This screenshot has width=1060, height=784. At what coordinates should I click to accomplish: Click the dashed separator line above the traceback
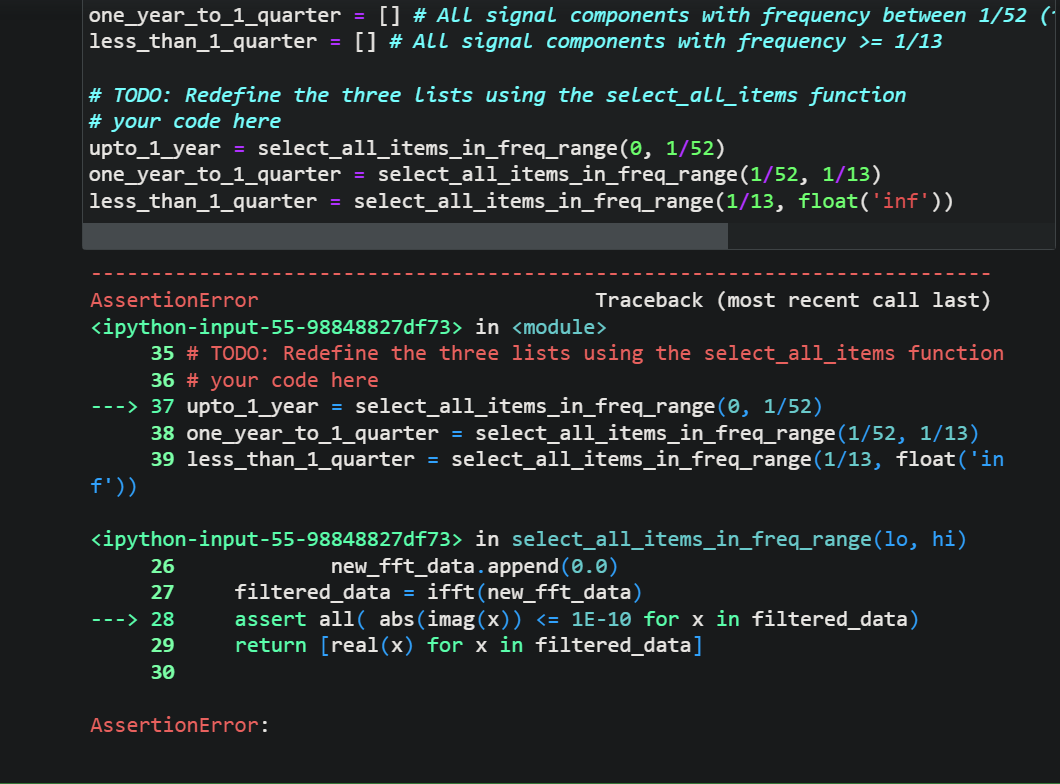coord(540,273)
